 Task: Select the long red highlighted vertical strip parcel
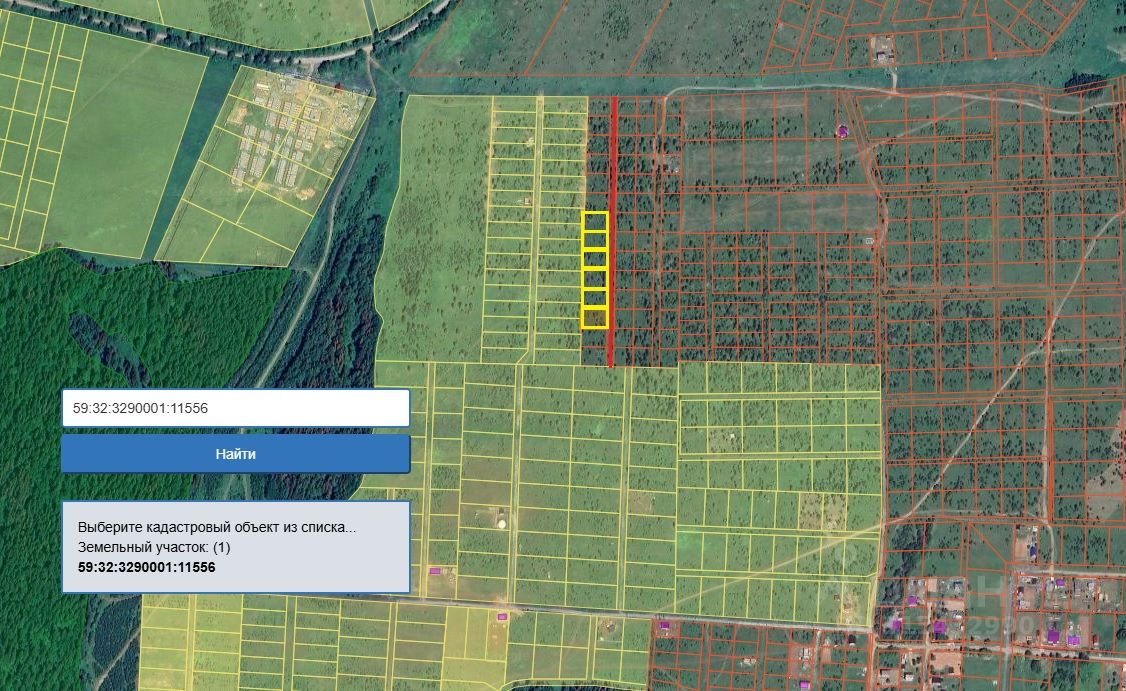pos(613,231)
